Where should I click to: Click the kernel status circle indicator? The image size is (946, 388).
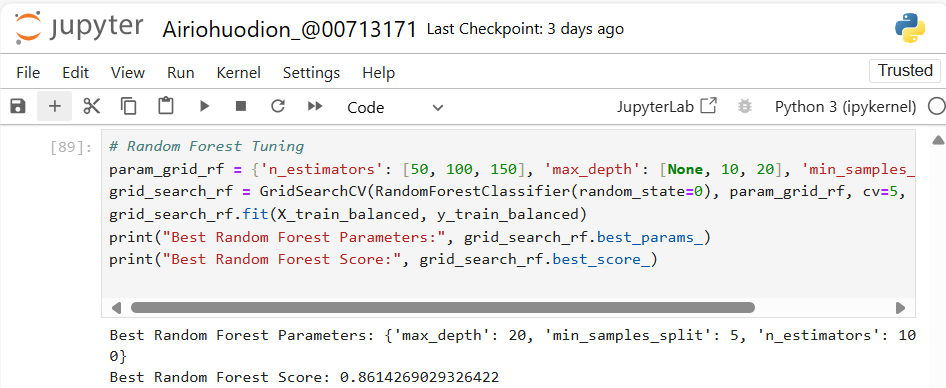[936, 107]
